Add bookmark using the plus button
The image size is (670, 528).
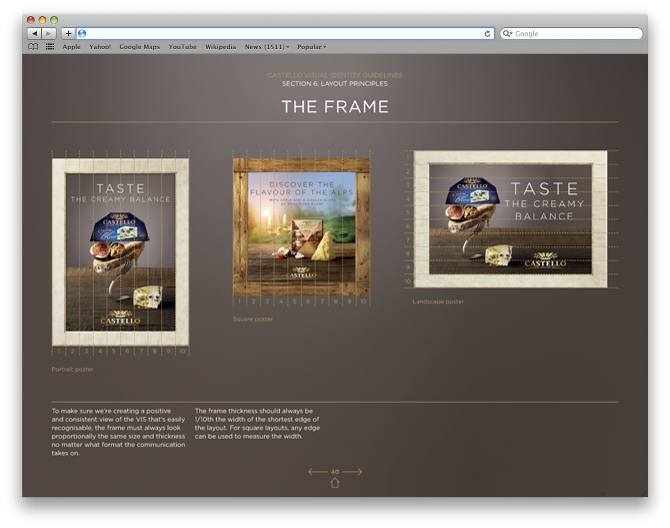click(68, 33)
